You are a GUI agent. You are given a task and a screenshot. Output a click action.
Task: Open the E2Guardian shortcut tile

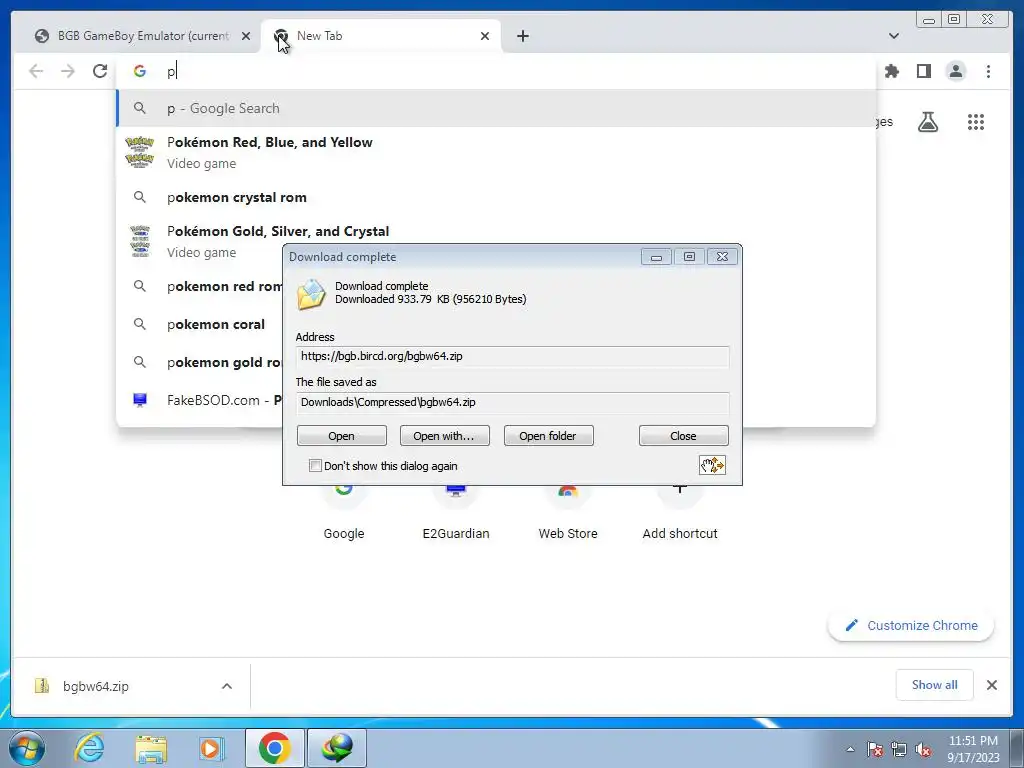pyautogui.click(x=456, y=514)
